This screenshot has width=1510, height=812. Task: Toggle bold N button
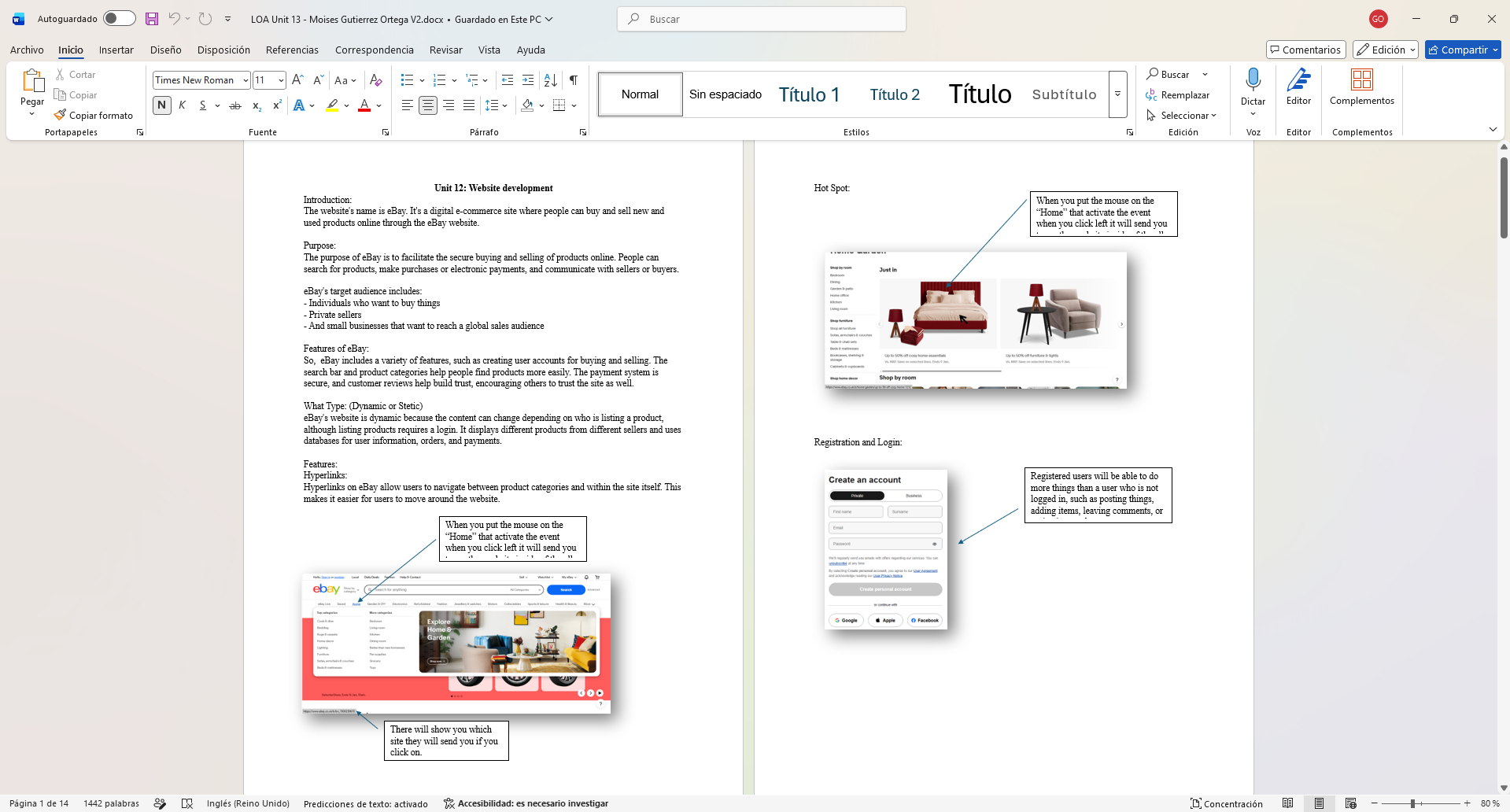click(x=162, y=105)
